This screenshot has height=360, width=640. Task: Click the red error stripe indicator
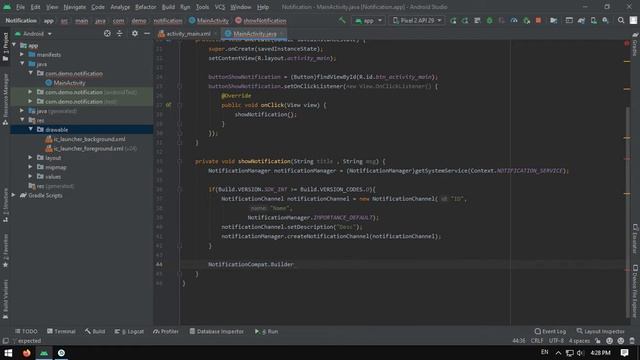click(627, 43)
